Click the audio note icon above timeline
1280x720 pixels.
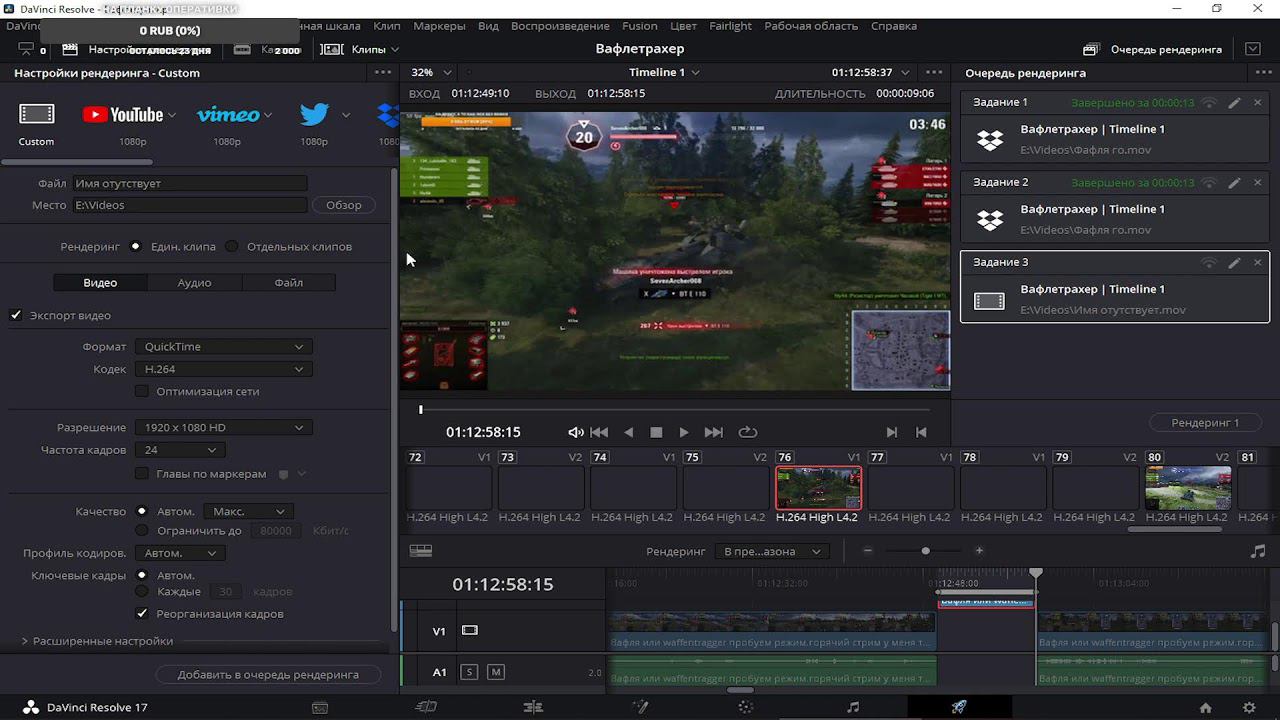[x=1258, y=551]
